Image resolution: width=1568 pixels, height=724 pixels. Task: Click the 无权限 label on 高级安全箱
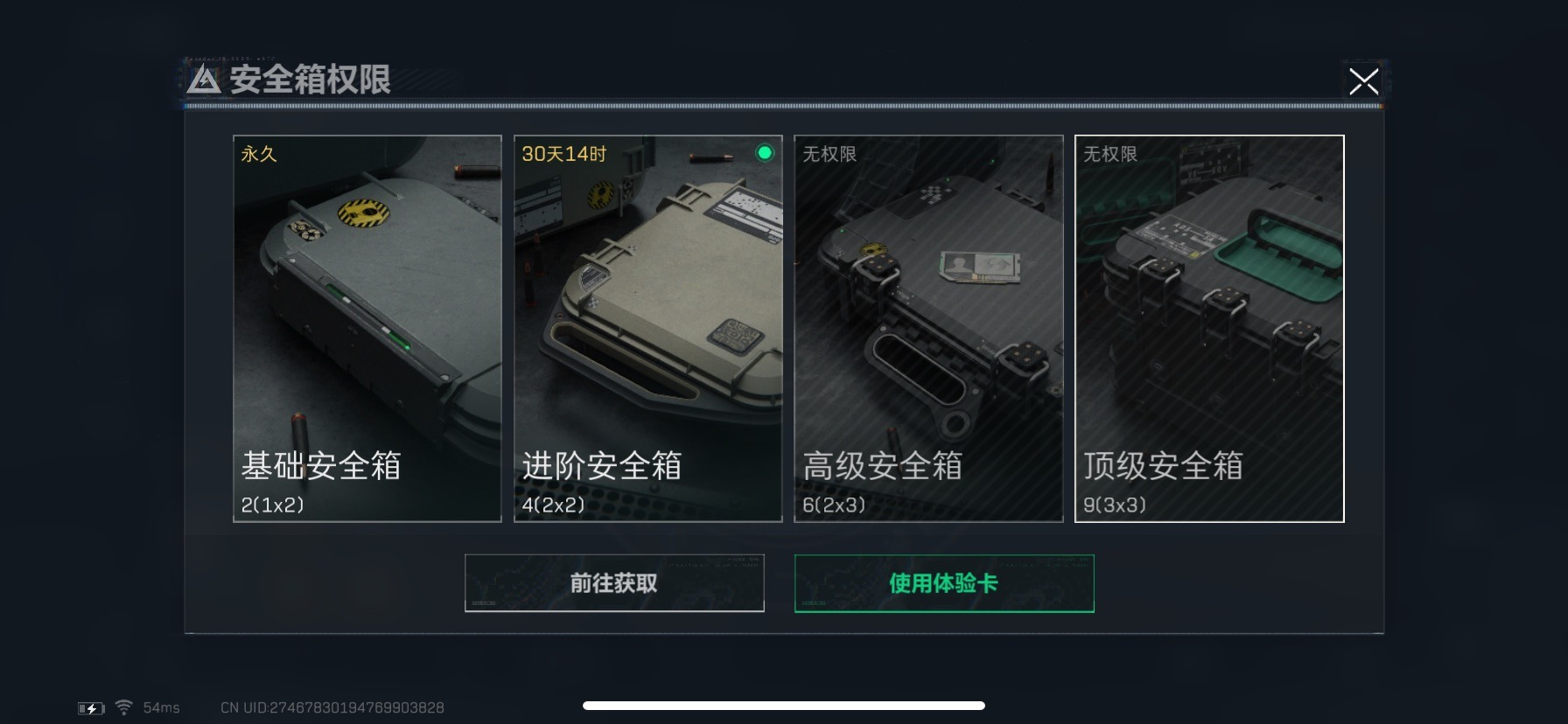coord(829,154)
